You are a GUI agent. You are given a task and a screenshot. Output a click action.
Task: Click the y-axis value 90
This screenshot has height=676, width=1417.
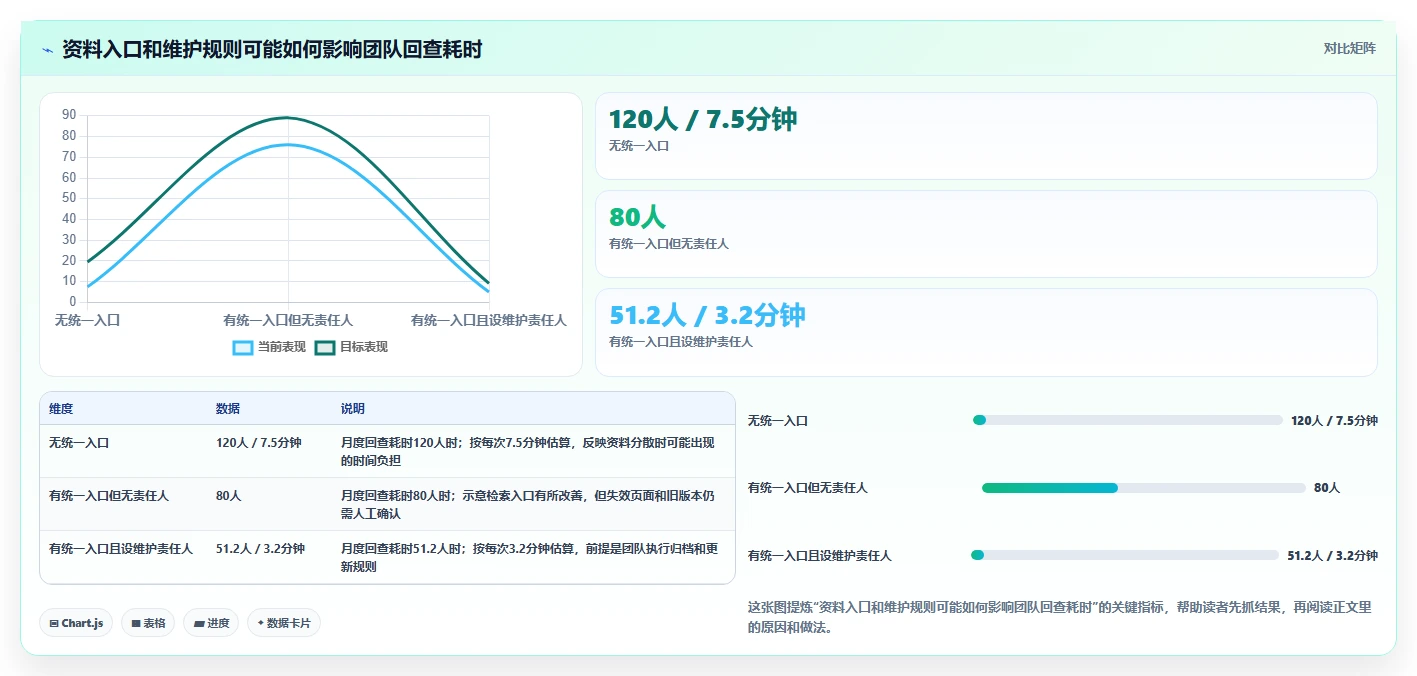[x=69, y=114]
